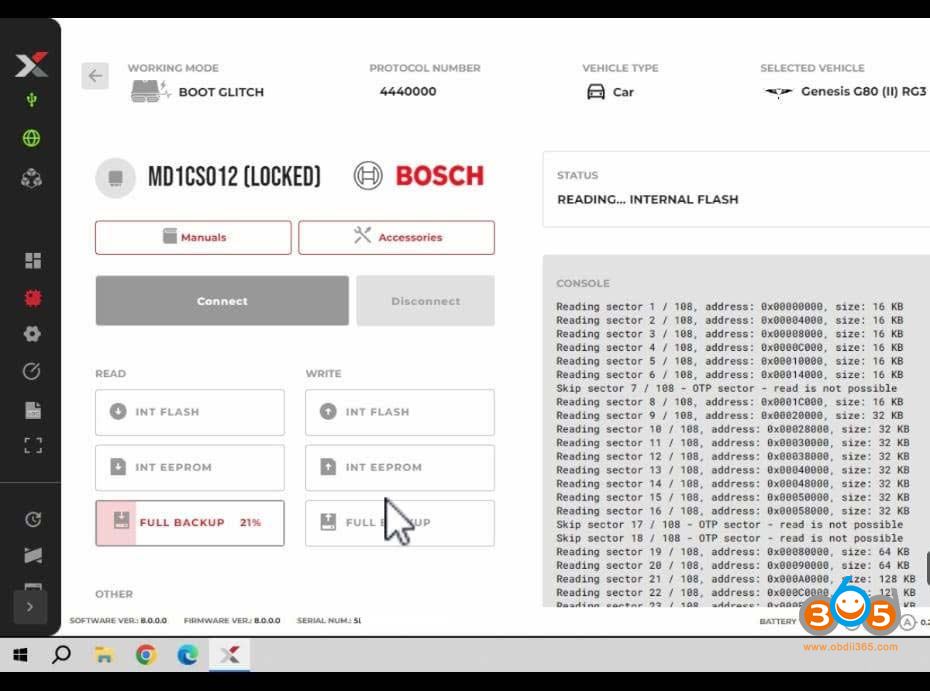Click the Bosch logo
Screen dimensions: 930x691
(x=419, y=176)
